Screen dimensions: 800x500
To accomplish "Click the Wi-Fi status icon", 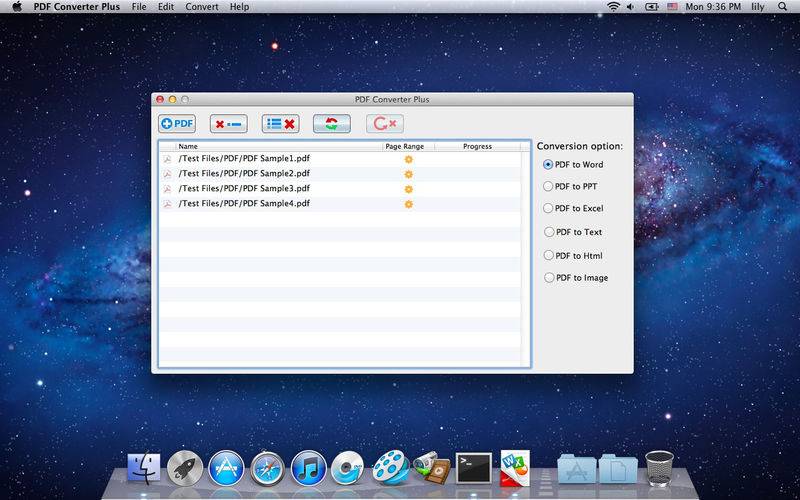I will point(613,7).
